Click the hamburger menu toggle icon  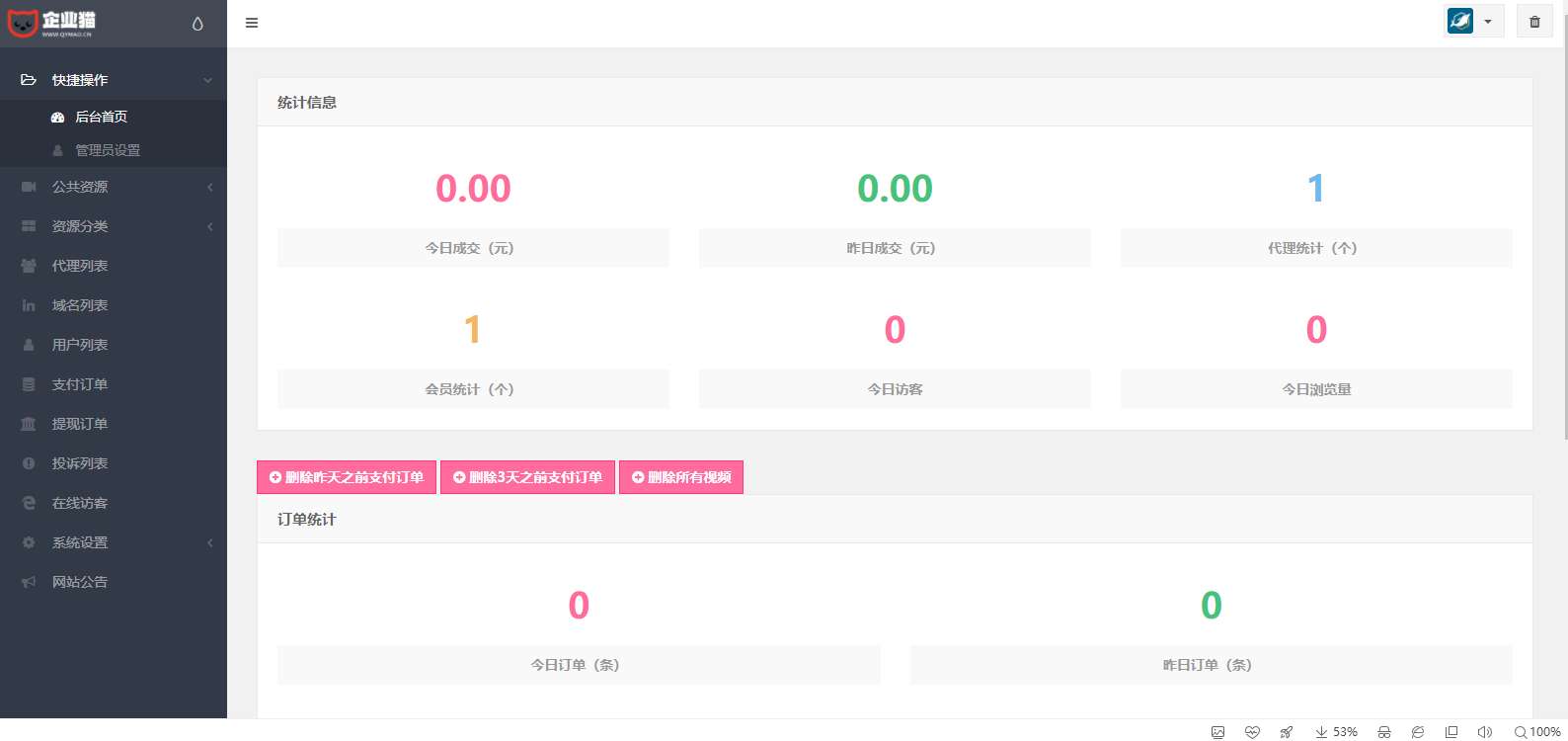click(252, 23)
